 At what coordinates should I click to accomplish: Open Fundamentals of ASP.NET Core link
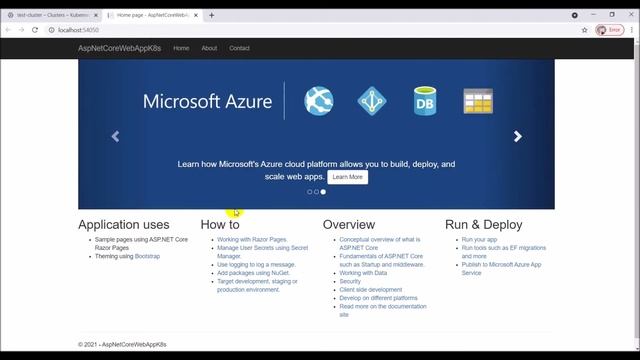[382, 260]
